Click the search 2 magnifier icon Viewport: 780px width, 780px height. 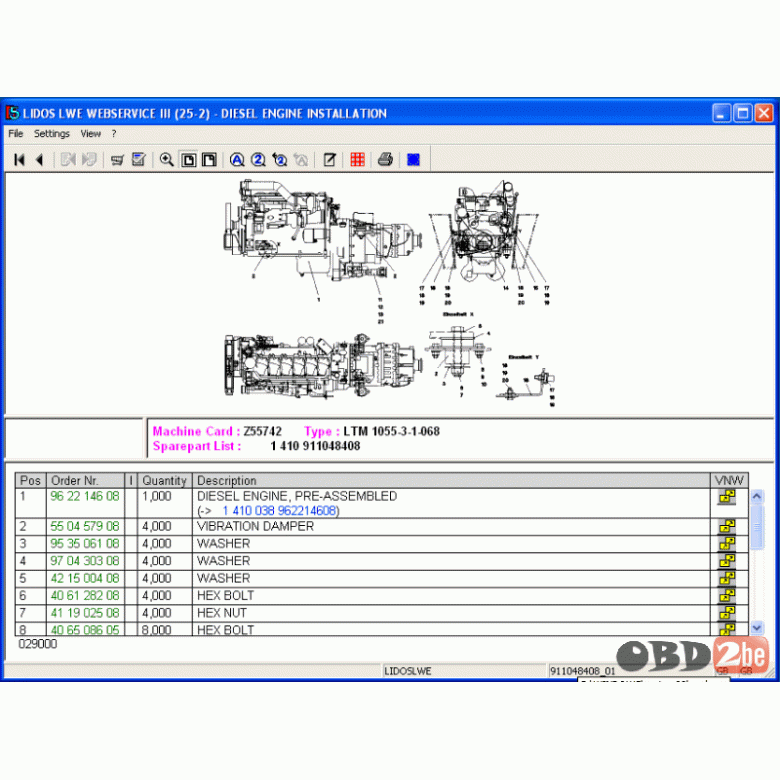(x=258, y=160)
